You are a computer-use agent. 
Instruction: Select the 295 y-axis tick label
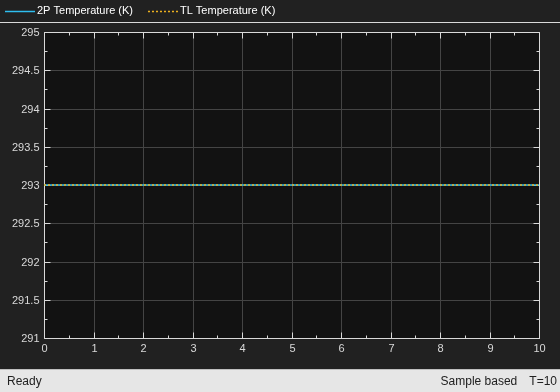(x=30, y=32)
